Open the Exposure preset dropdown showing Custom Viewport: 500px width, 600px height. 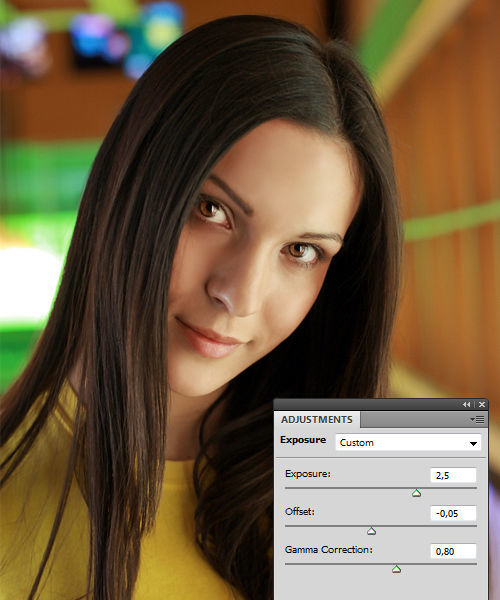coord(408,443)
